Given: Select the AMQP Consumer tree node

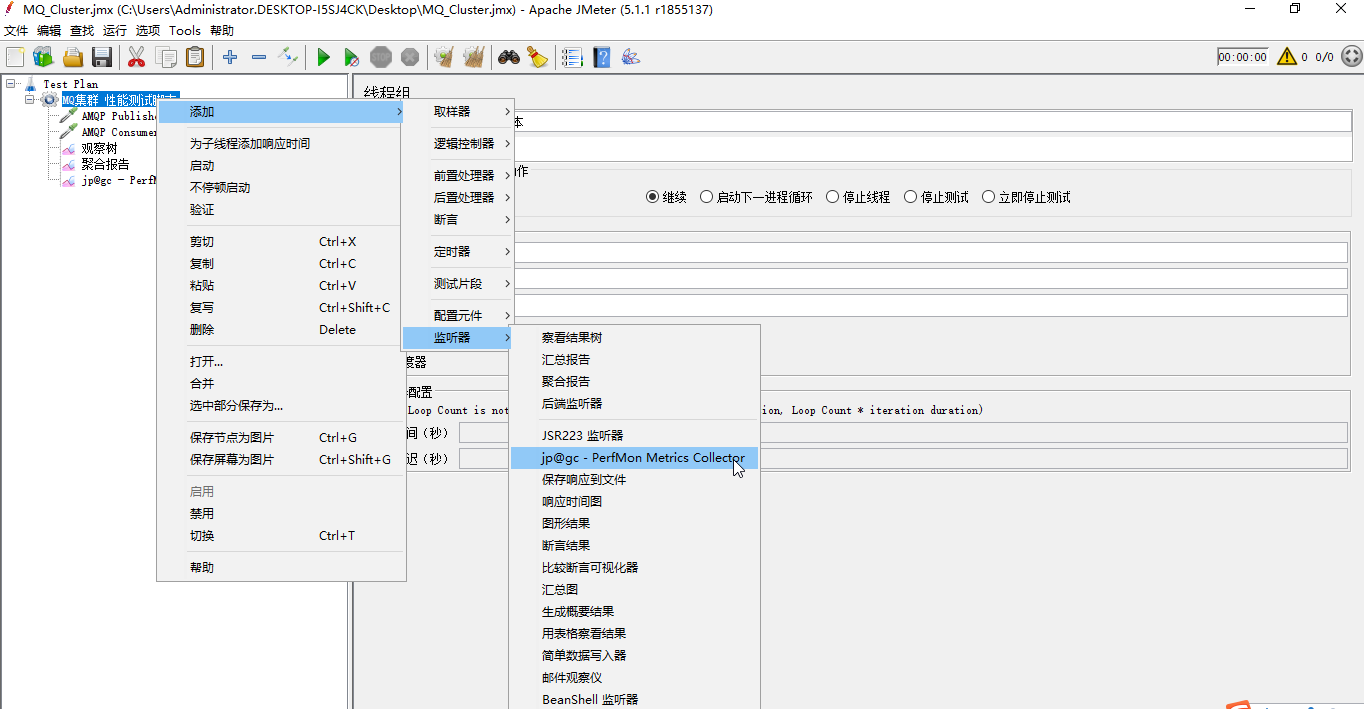Looking at the screenshot, I should click(119, 132).
